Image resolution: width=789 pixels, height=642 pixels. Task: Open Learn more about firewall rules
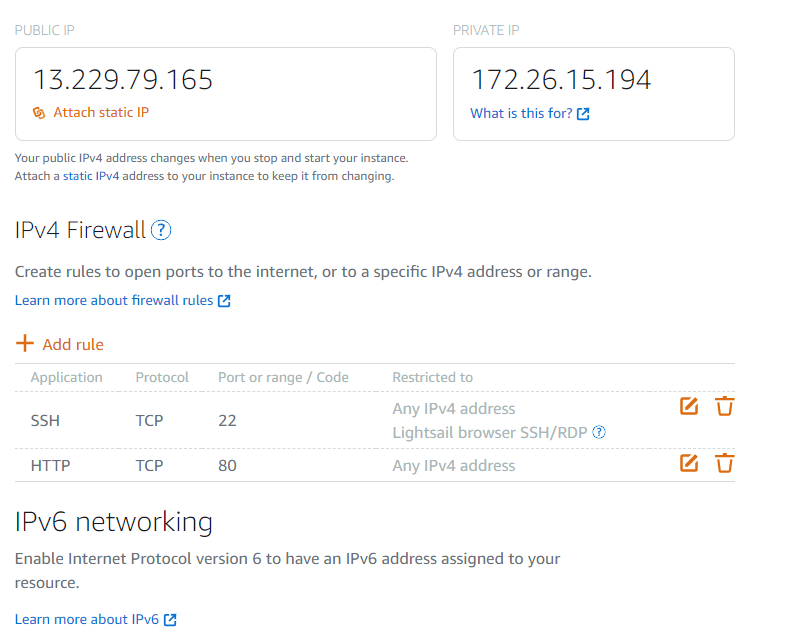tap(114, 301)
